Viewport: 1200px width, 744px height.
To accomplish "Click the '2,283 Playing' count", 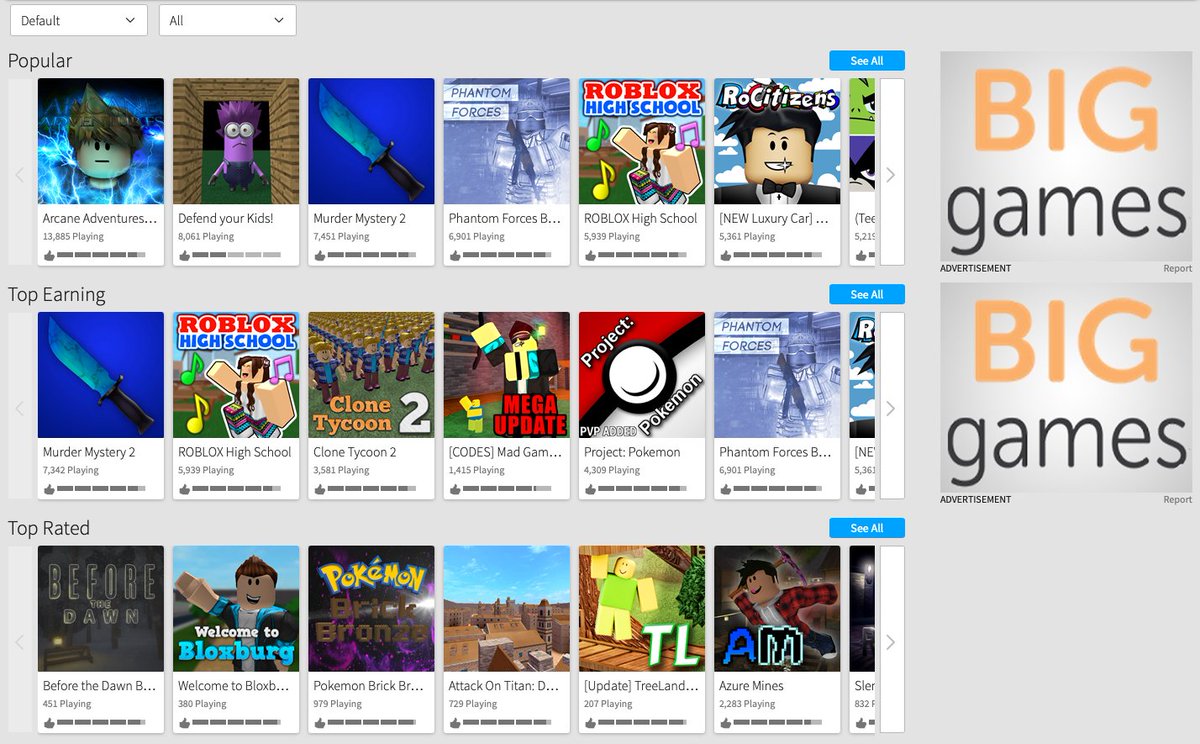I will 747,704.
